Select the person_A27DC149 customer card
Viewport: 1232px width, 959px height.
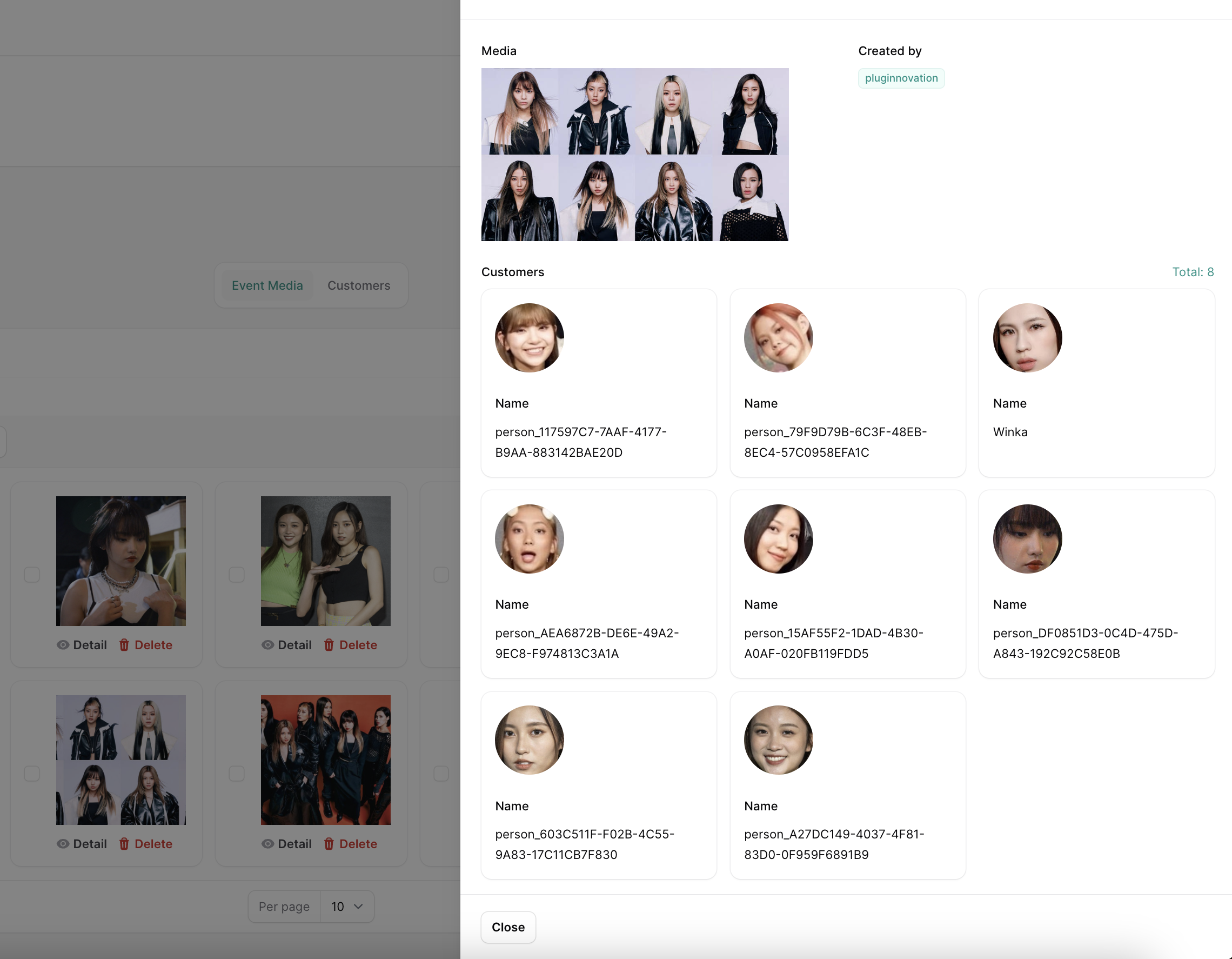click(x=847, y=785)
